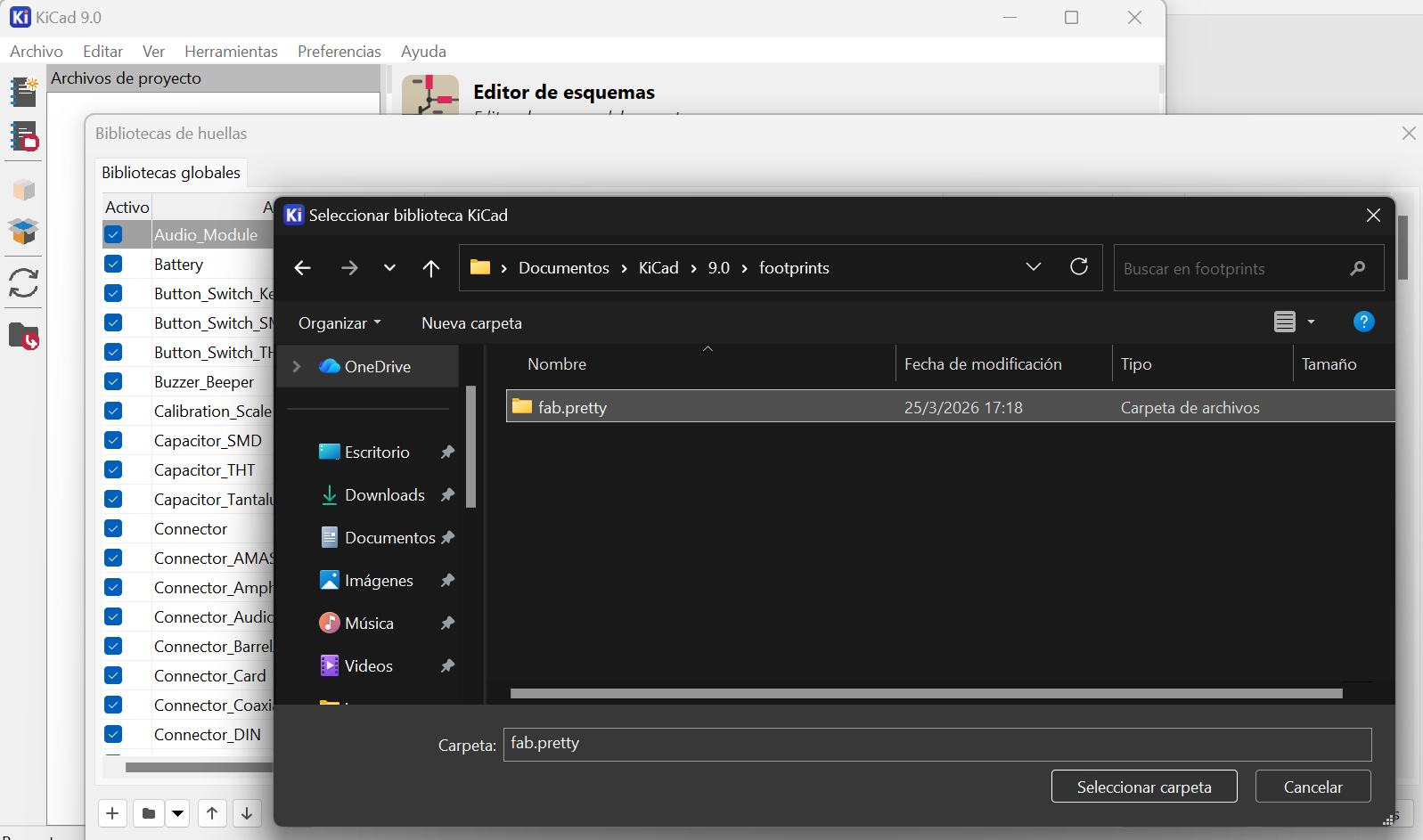The image size is (1423, 840).
Task: Move selected library up
Action: point(212,813)
